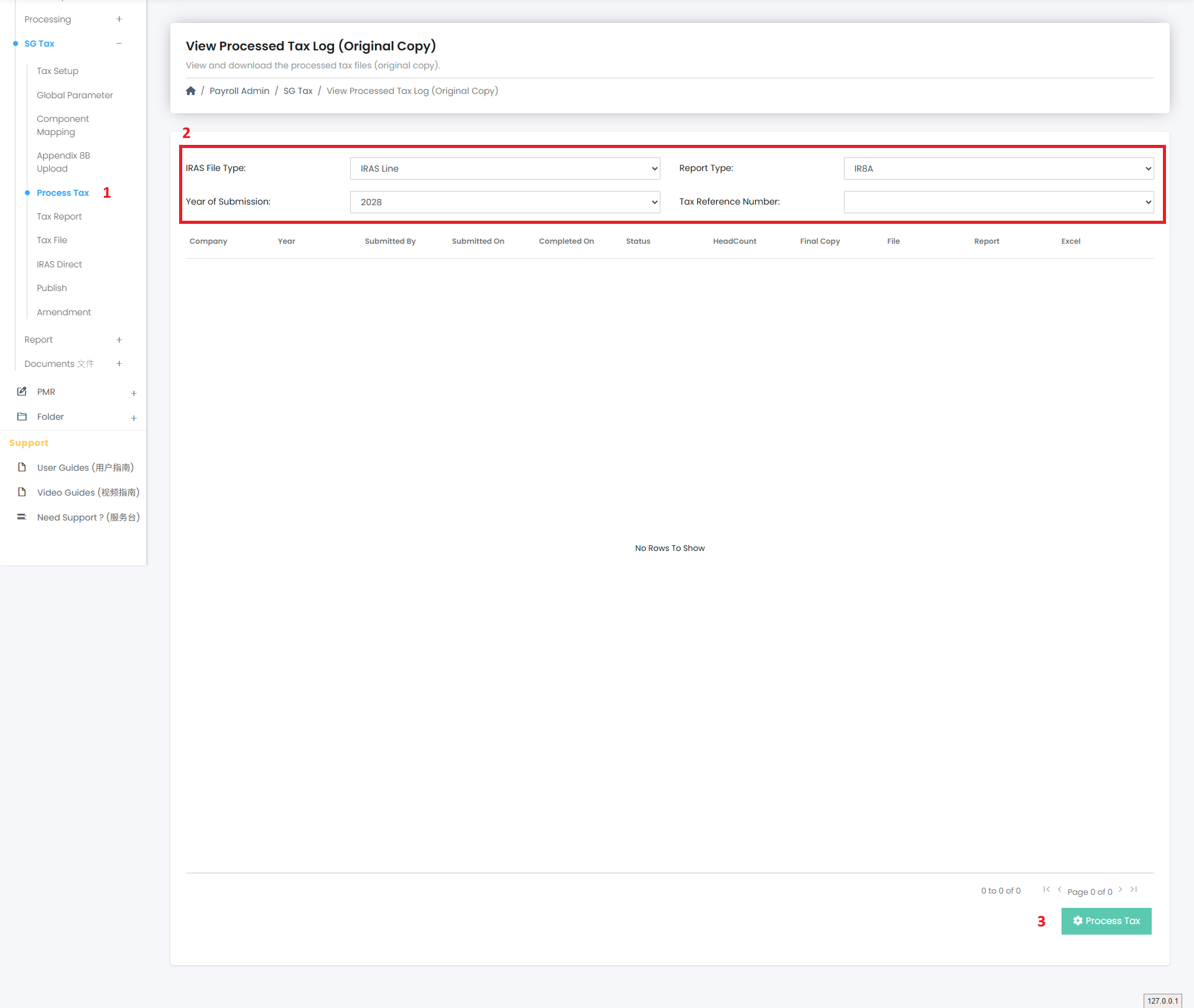Viewport: 1194px width, 1008px height.
Task: Go to last page arrow icon
Action: pos(1134,890)
